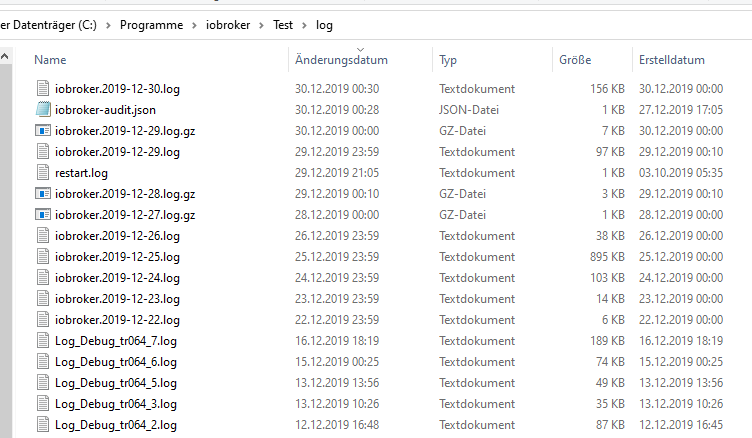Select file name iobroker.2019-12-26.log
Viewport: 752px width, 438px height.
tap(118, 236)
